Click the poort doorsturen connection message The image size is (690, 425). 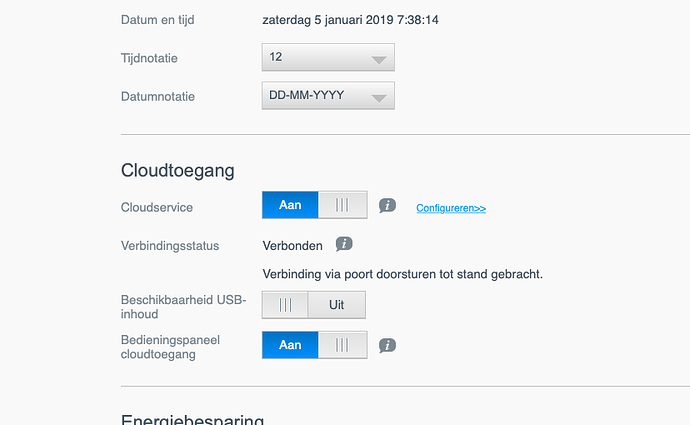pos(402,274)
